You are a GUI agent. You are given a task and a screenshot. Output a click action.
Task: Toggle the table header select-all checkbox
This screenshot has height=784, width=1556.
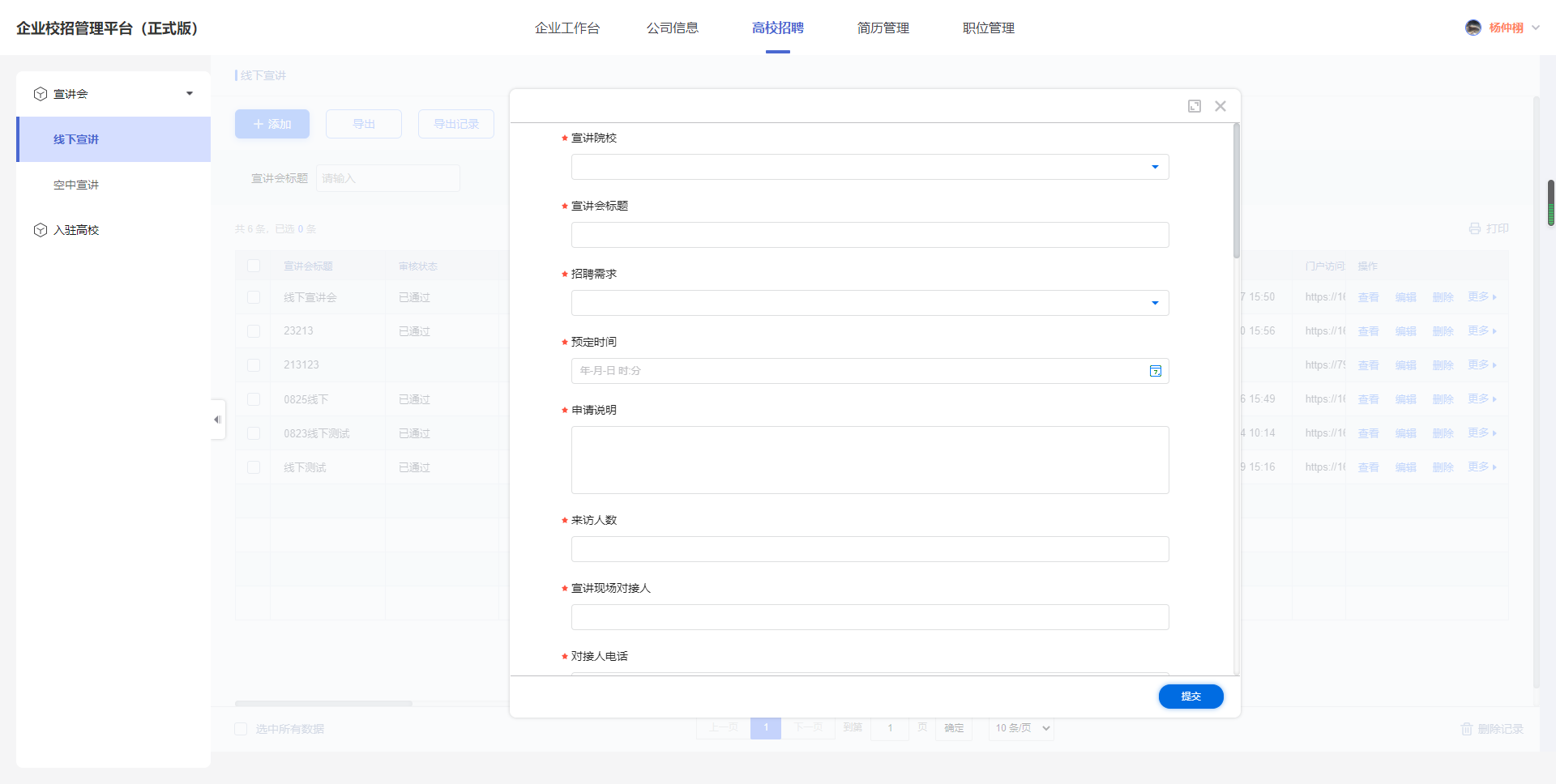point(254,266)
